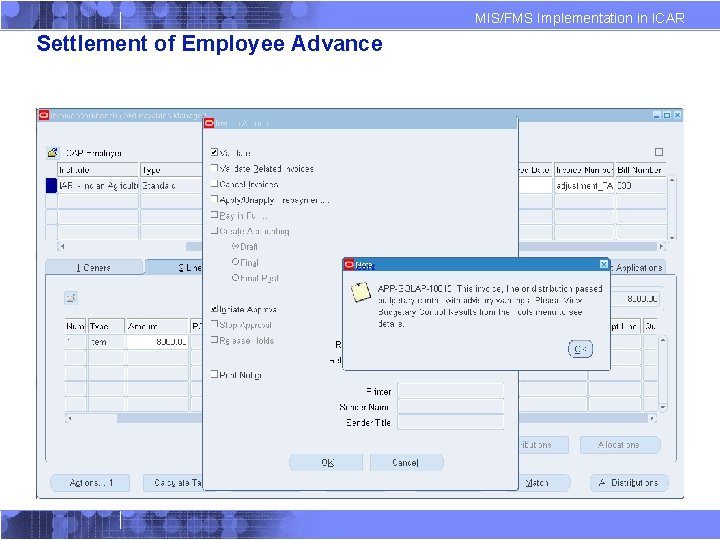Toggle Initiate Approval checkbox
720x540 pixels.
click(214, 309)
